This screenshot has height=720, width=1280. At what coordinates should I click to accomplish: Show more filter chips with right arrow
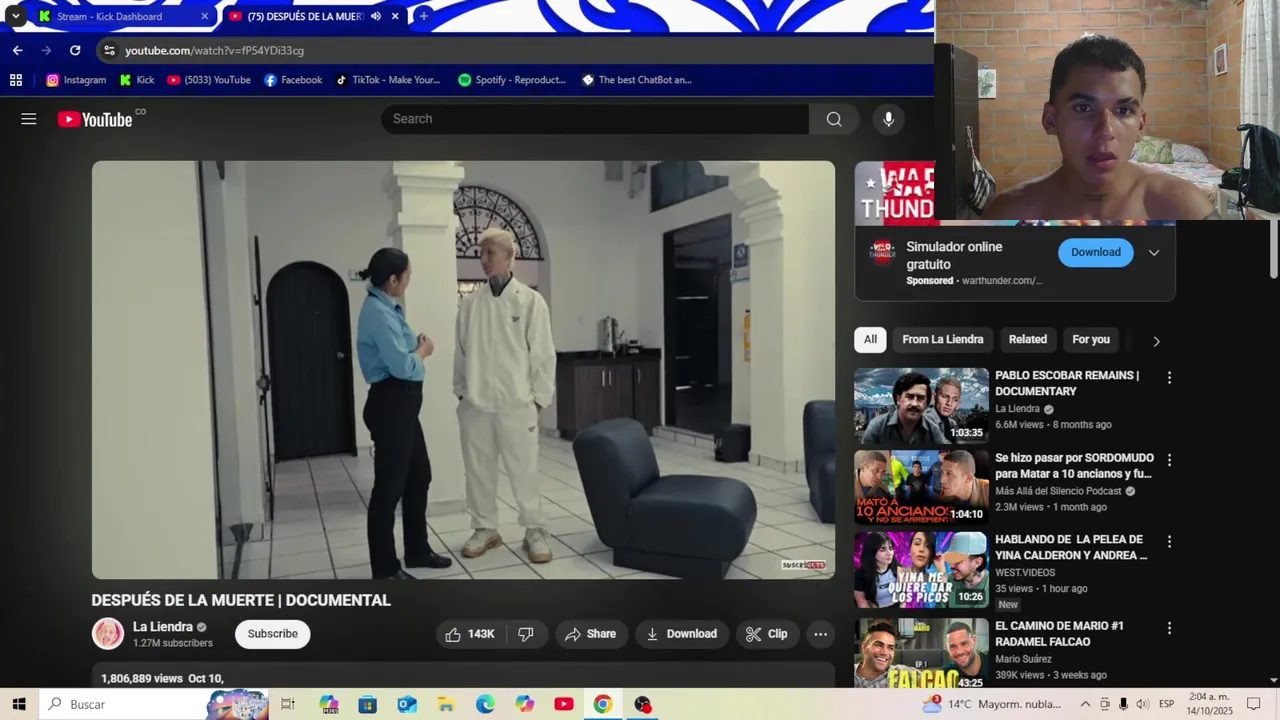[1156, 341]
